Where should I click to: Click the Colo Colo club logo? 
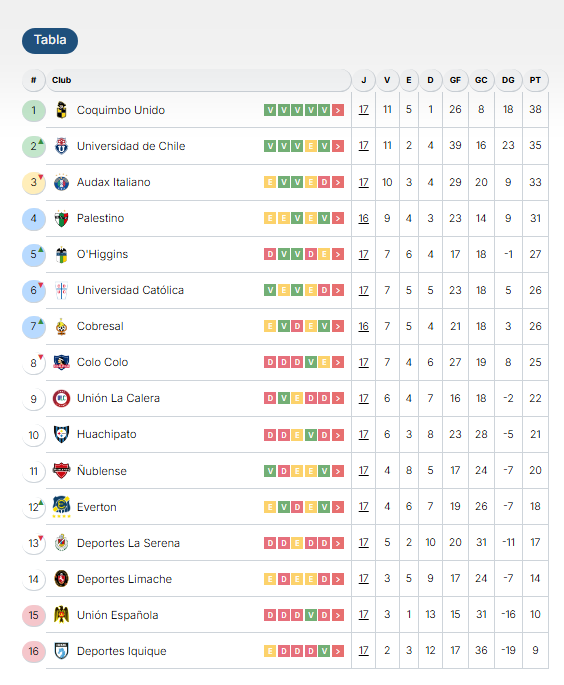pos(62,362)
